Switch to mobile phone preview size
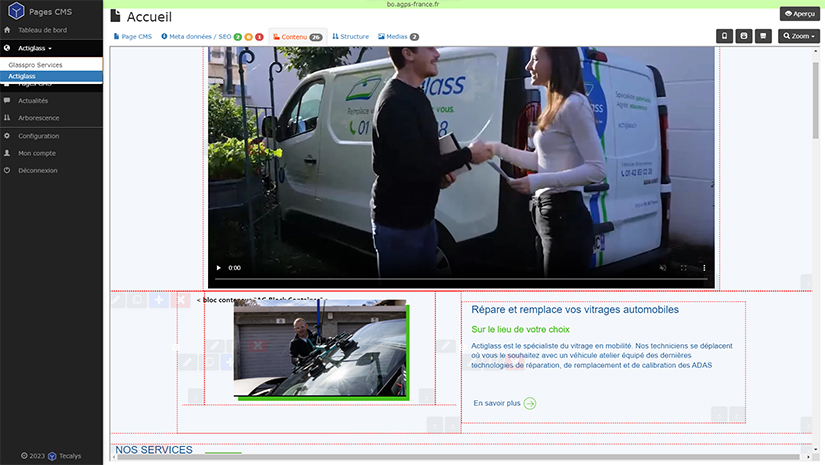 click(x=725, y=36)
